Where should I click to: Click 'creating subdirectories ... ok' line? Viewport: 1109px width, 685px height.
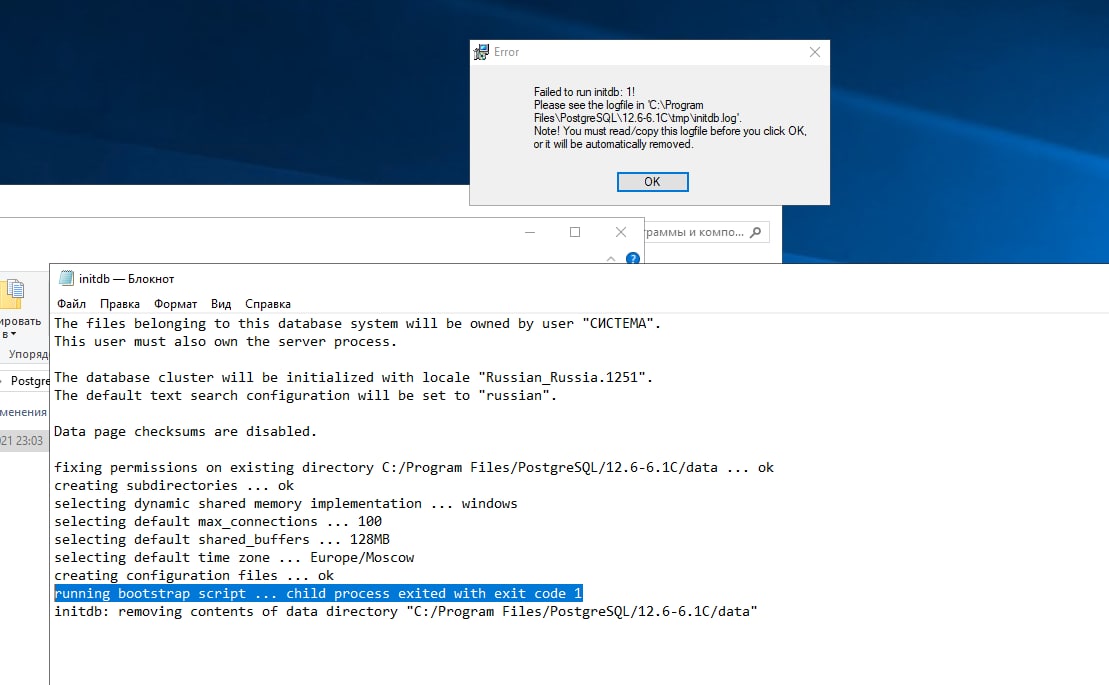click(x=174, y=486)
